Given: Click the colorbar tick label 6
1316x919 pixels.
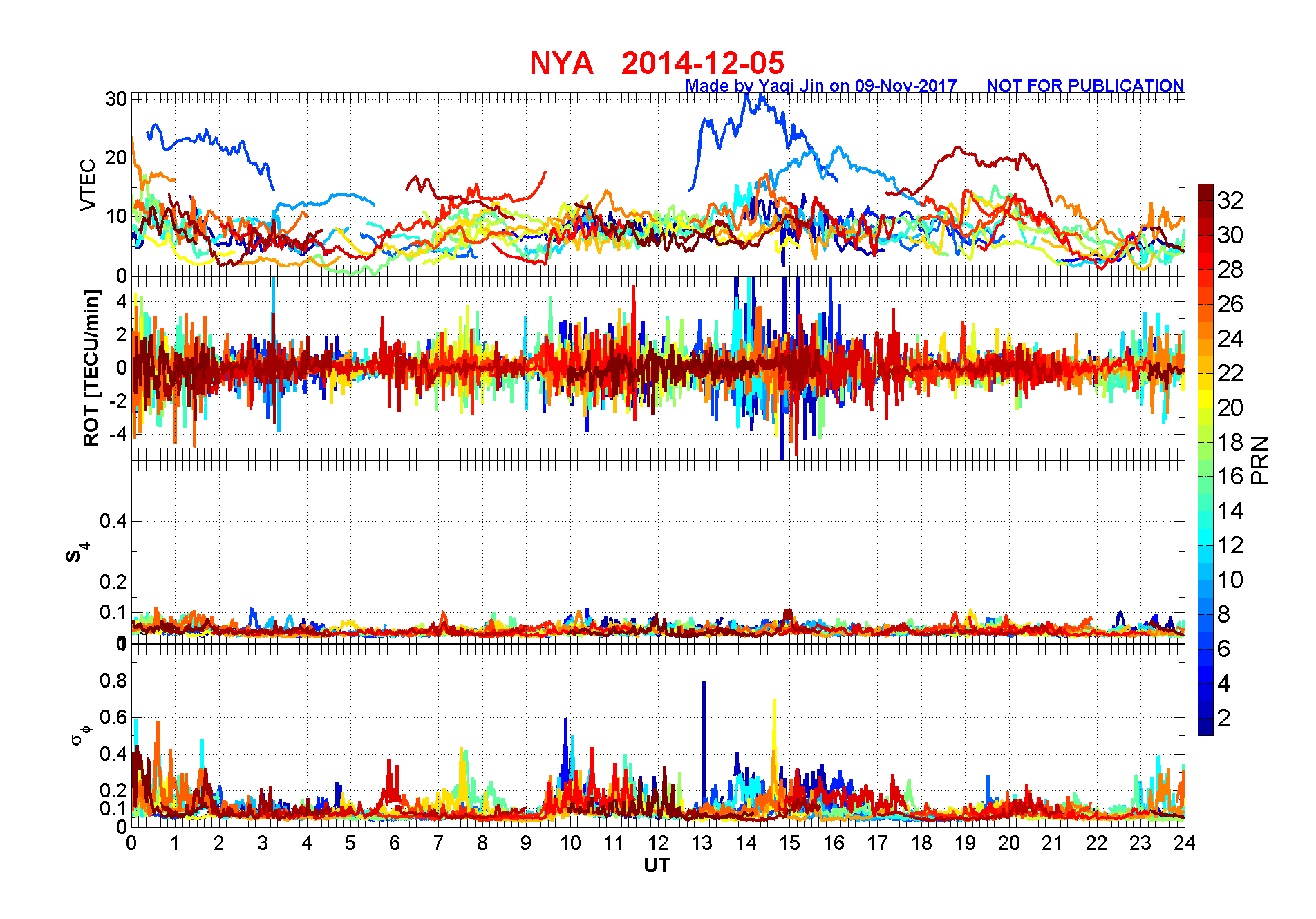Looking at the screenshot, I should [1224, 649].
